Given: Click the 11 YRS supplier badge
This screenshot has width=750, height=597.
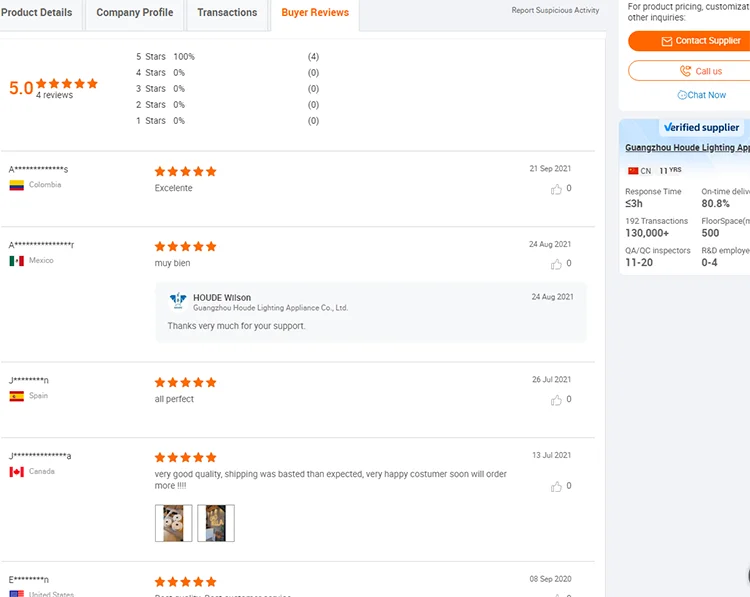Looking at the screenshot, I should tap(670, 170).
